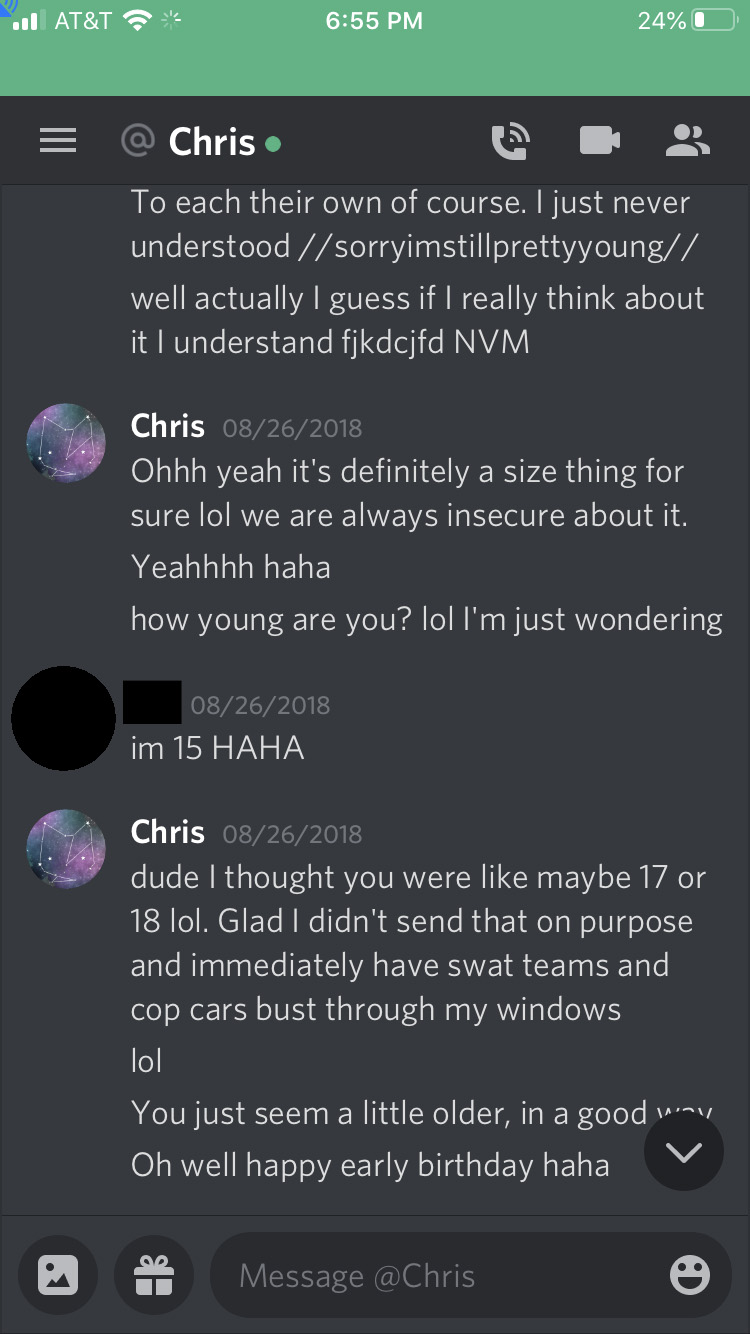Tap the 'im 15 HAHA' message
Screen dimensions: 750x1334
[217, 748]
